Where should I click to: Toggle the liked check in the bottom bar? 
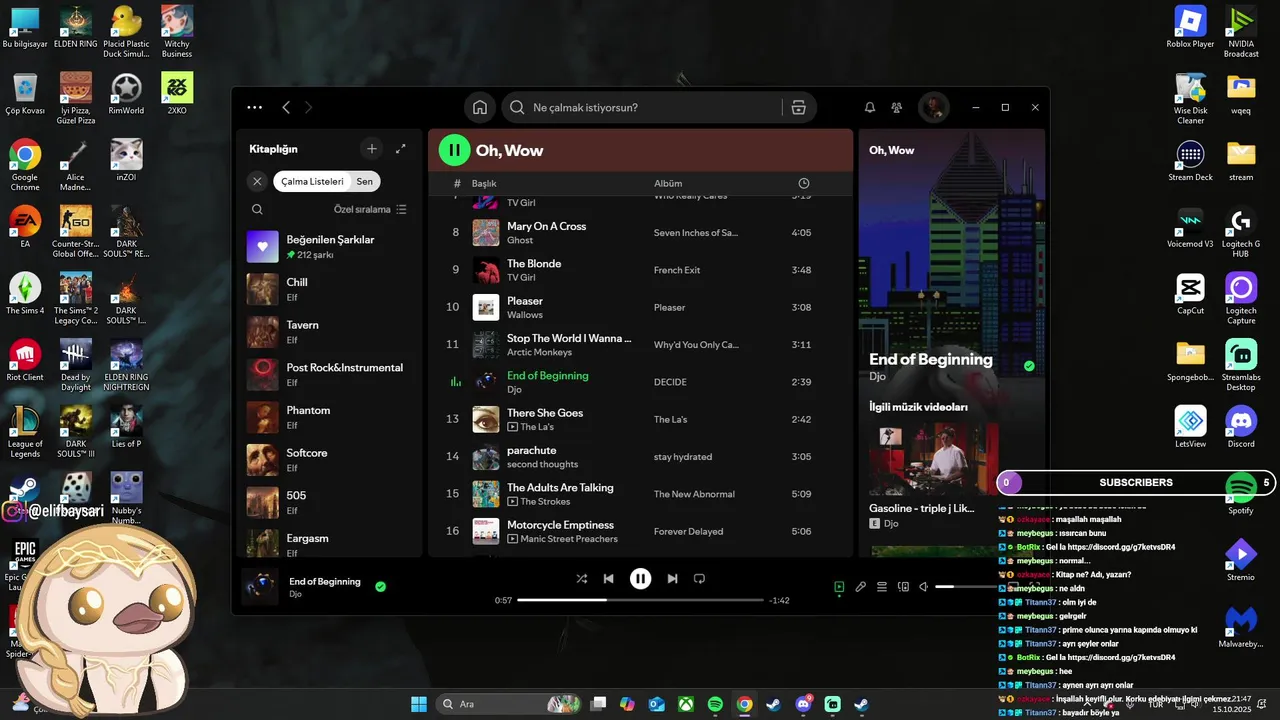click(x=380, y=587)
